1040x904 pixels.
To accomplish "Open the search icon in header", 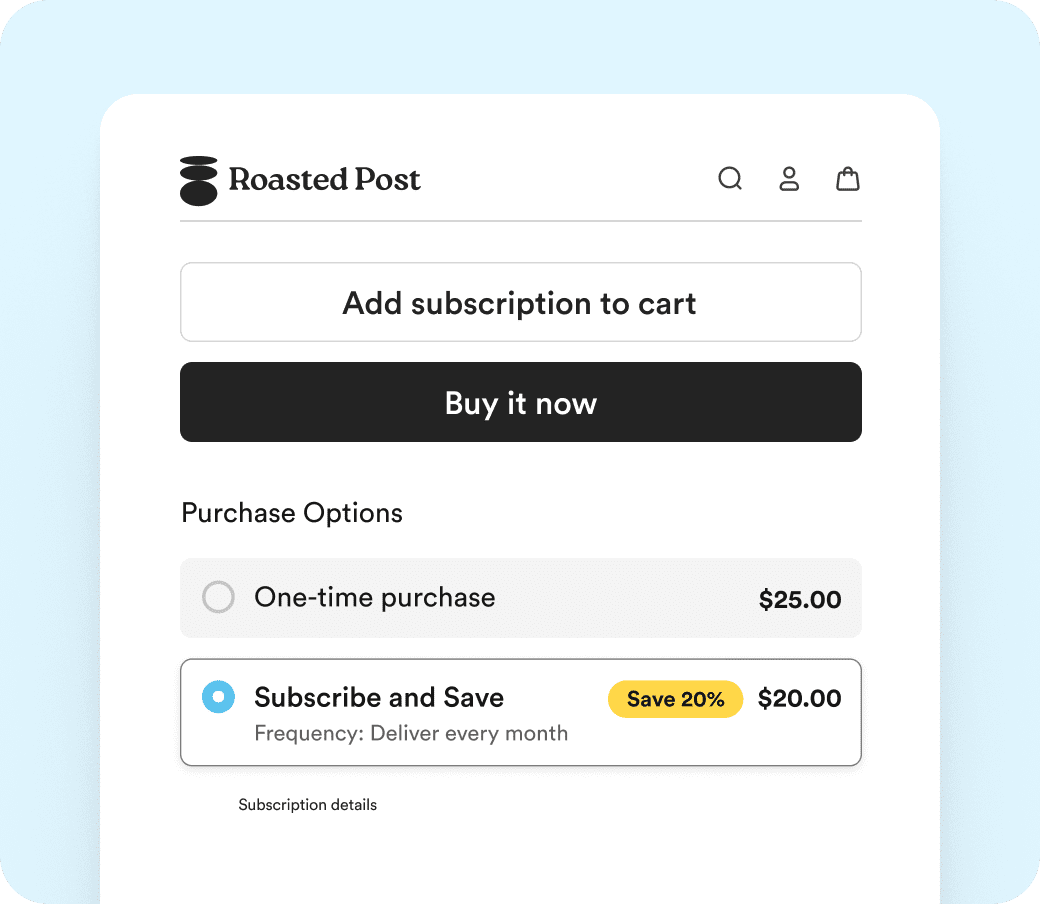I will click(731, 179).
